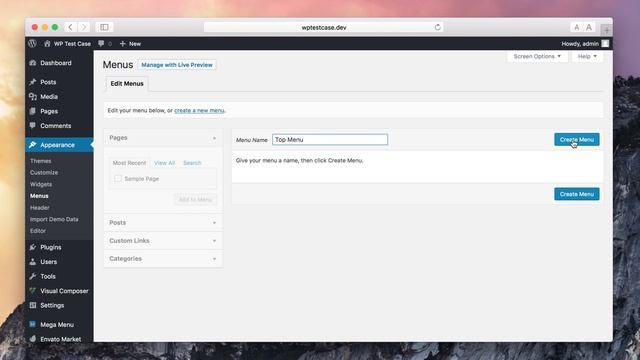The image size is (640, 360).
Task: Click Manage with Live Preview button
Action: (177, 65)
